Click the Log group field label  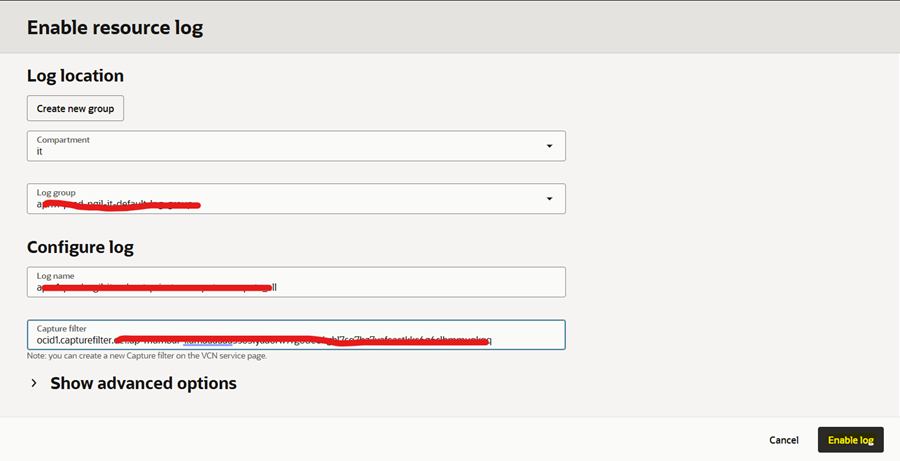(x=56, y=192)
